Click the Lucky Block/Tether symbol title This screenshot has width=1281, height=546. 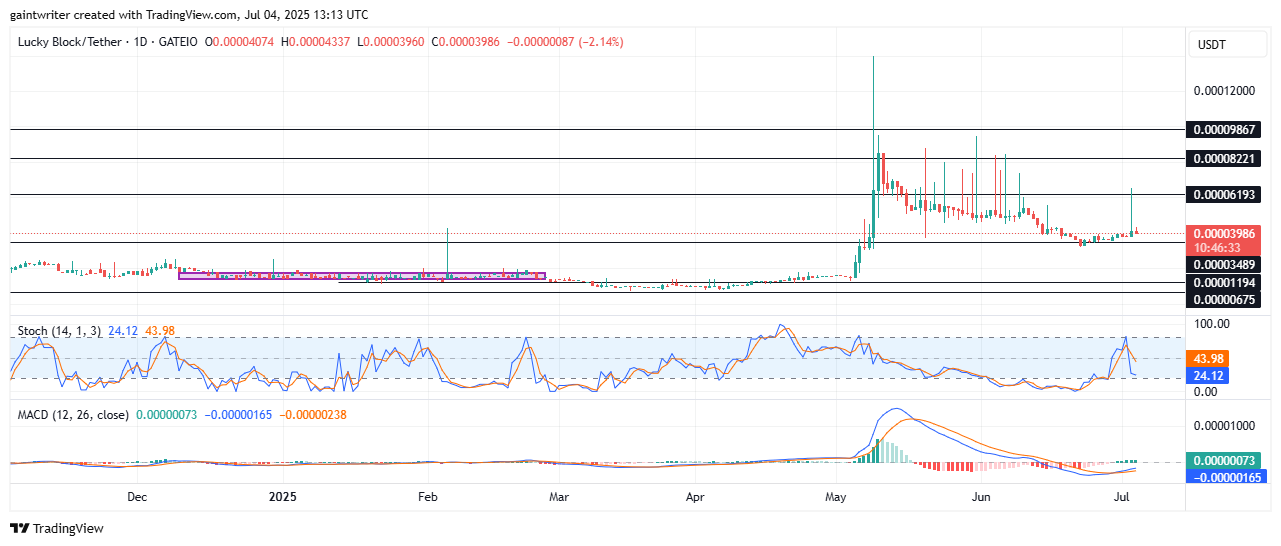coord(70,43)
